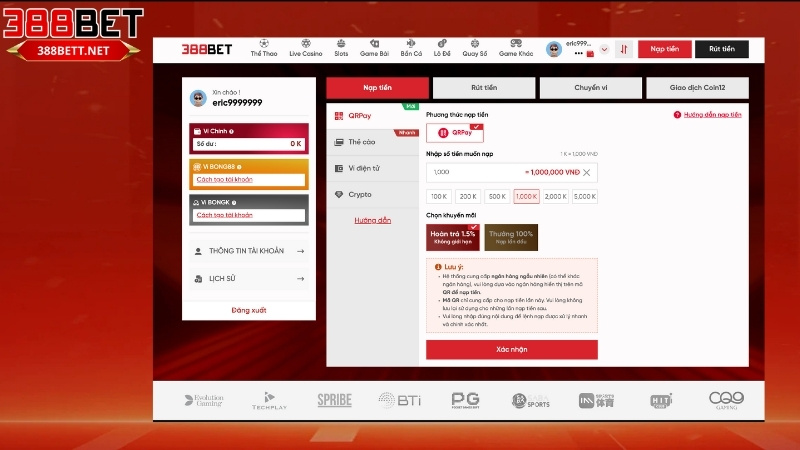Choose the 500 K preset amount
This screenshot has height=450, width=800.
(x=497, y=196)
